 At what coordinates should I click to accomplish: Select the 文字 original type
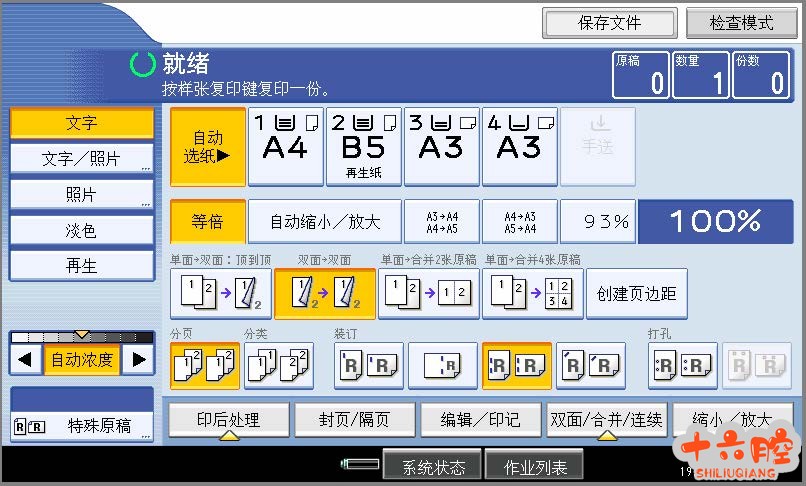(x=82, y=123)
